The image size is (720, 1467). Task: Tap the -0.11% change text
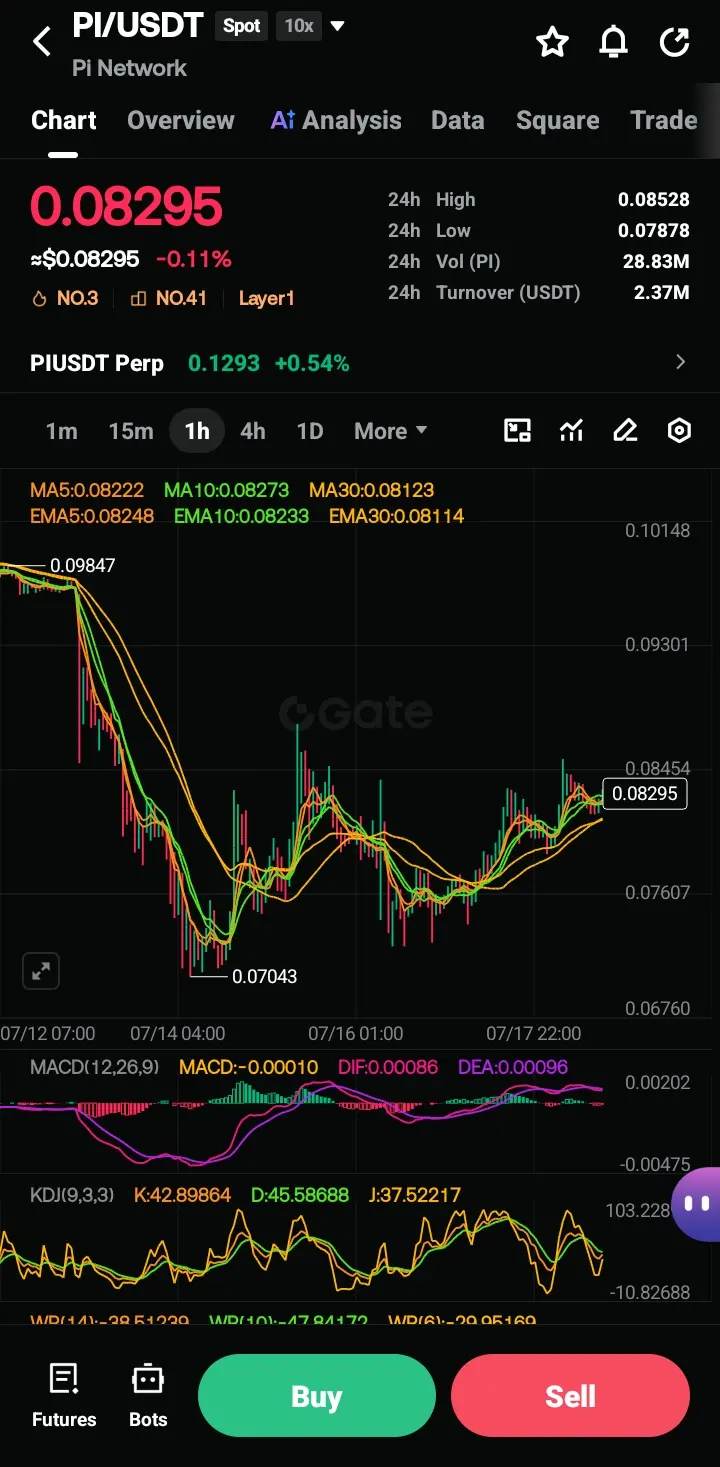(194, 259)
